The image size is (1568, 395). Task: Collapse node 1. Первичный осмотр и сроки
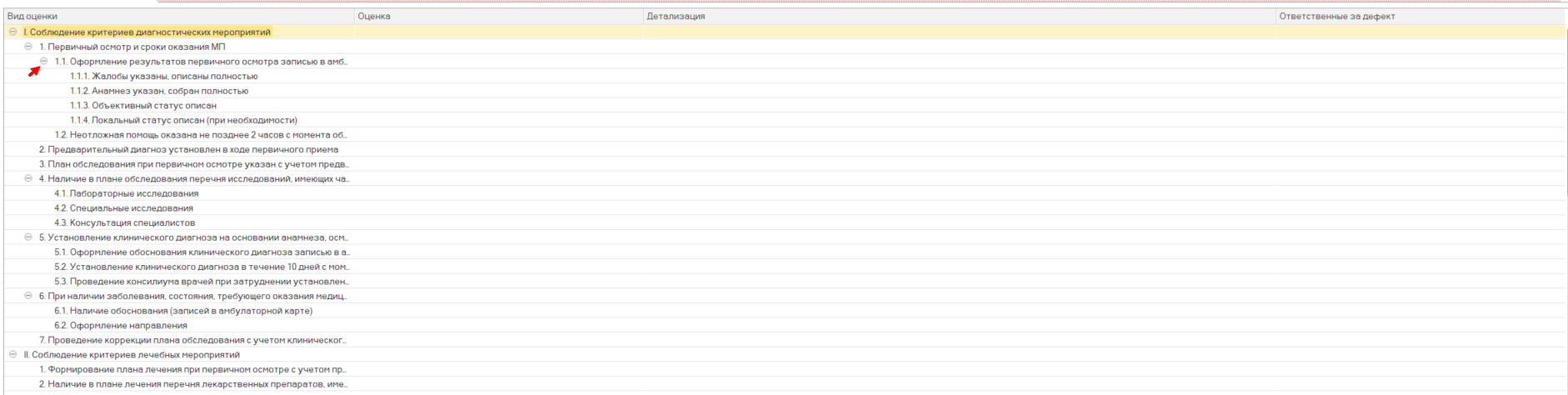click(28, 47)
